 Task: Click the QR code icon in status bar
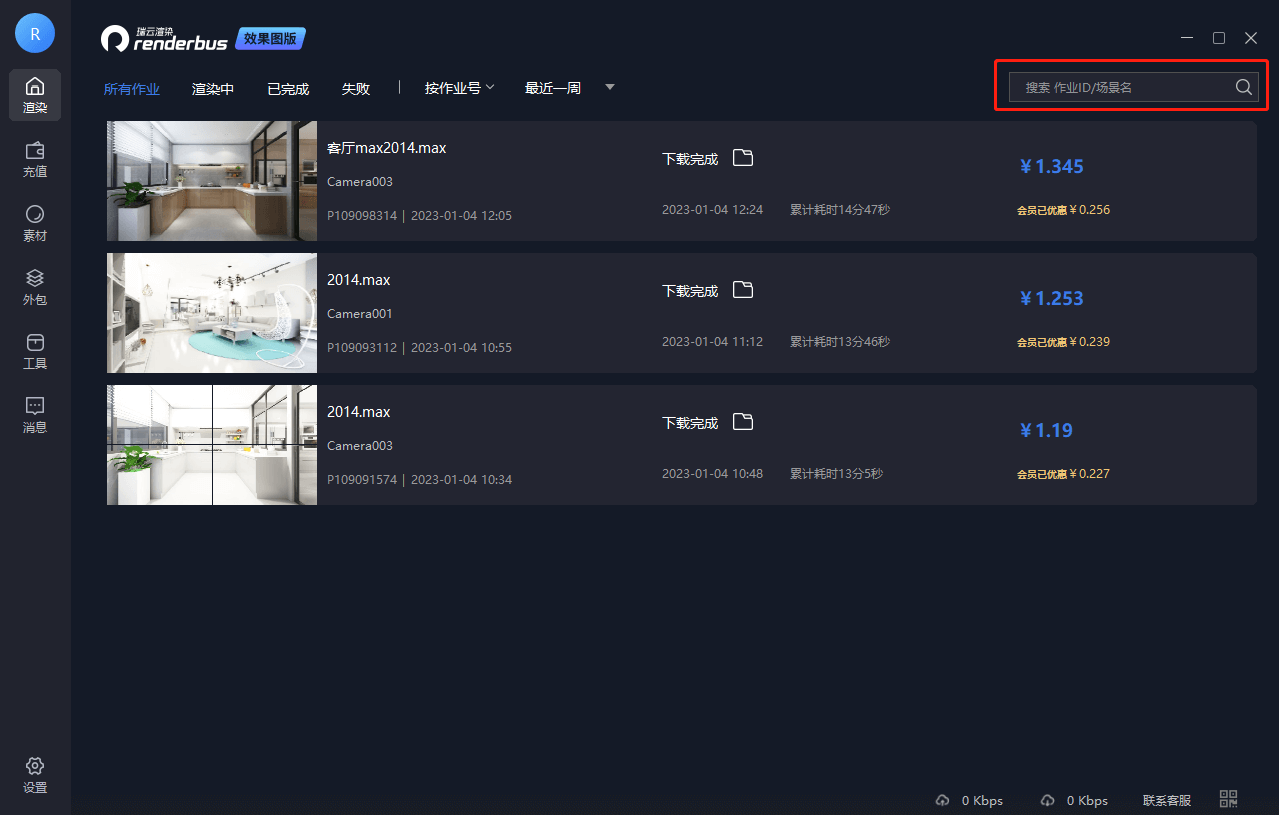click(x=1229, y=799)
